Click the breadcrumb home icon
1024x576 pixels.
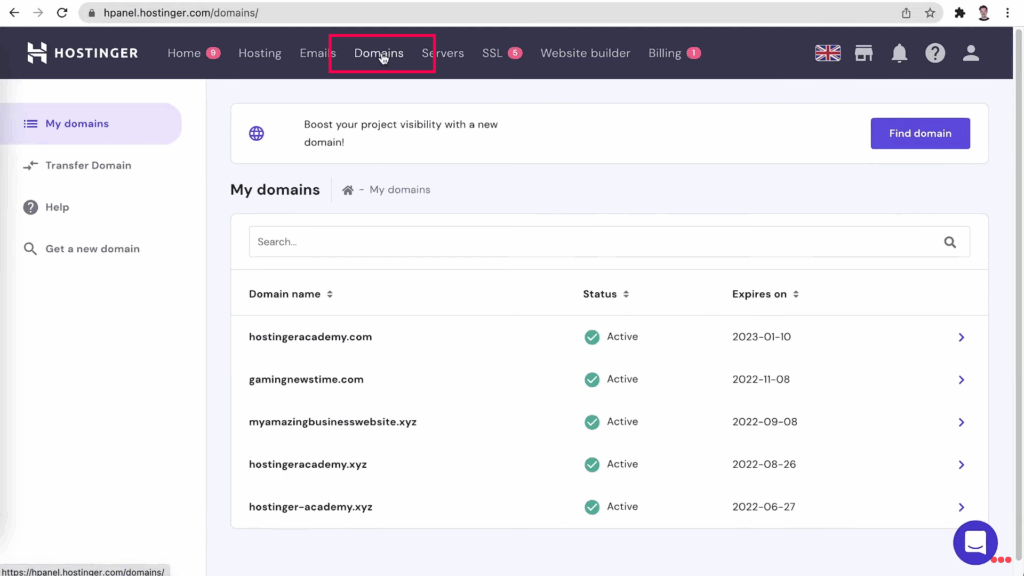[348, 190]
